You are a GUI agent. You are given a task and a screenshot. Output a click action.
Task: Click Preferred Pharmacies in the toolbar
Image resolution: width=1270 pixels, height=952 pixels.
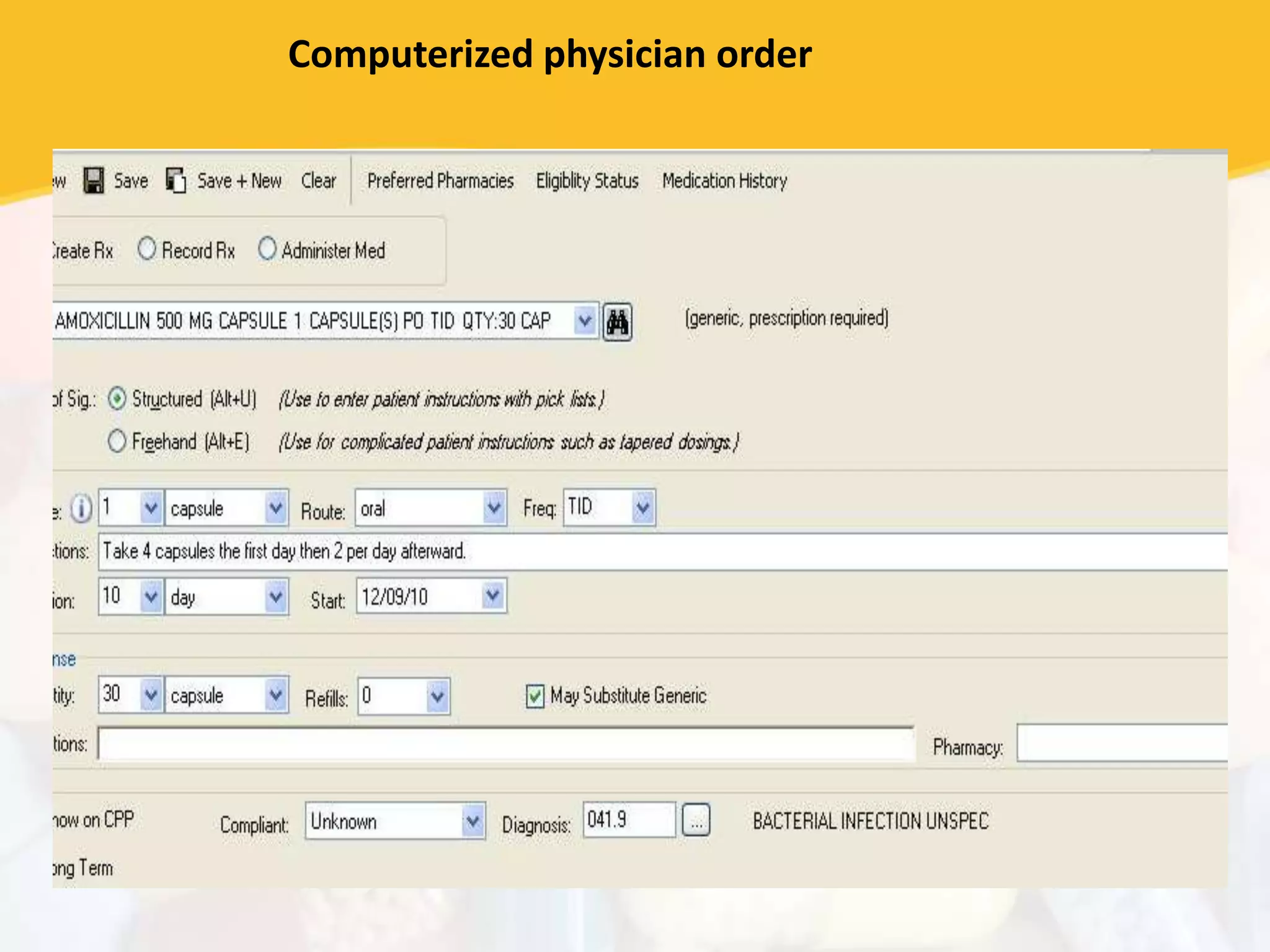440,181
